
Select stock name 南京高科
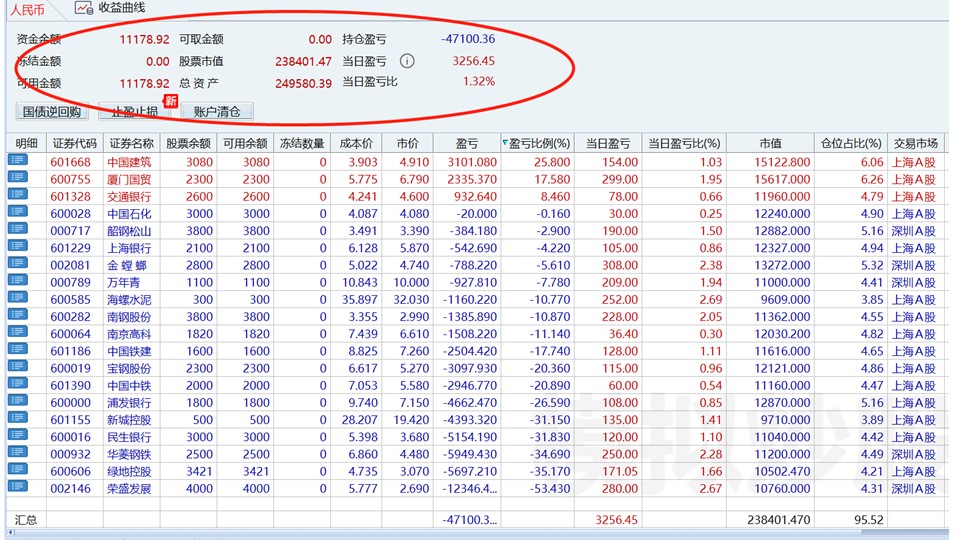(x=129, y=334)
